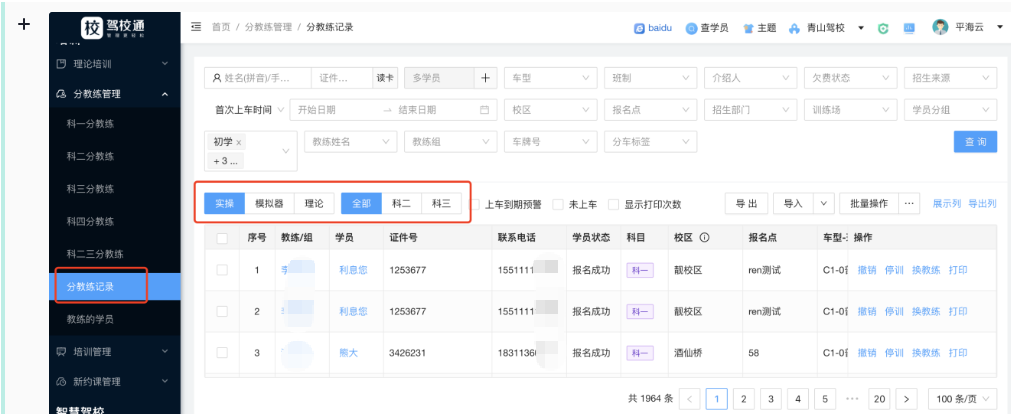Check the 显示打印次数 checkbox
The width and height of the screenshot is (1011, 414).
[x=614, y=204]
